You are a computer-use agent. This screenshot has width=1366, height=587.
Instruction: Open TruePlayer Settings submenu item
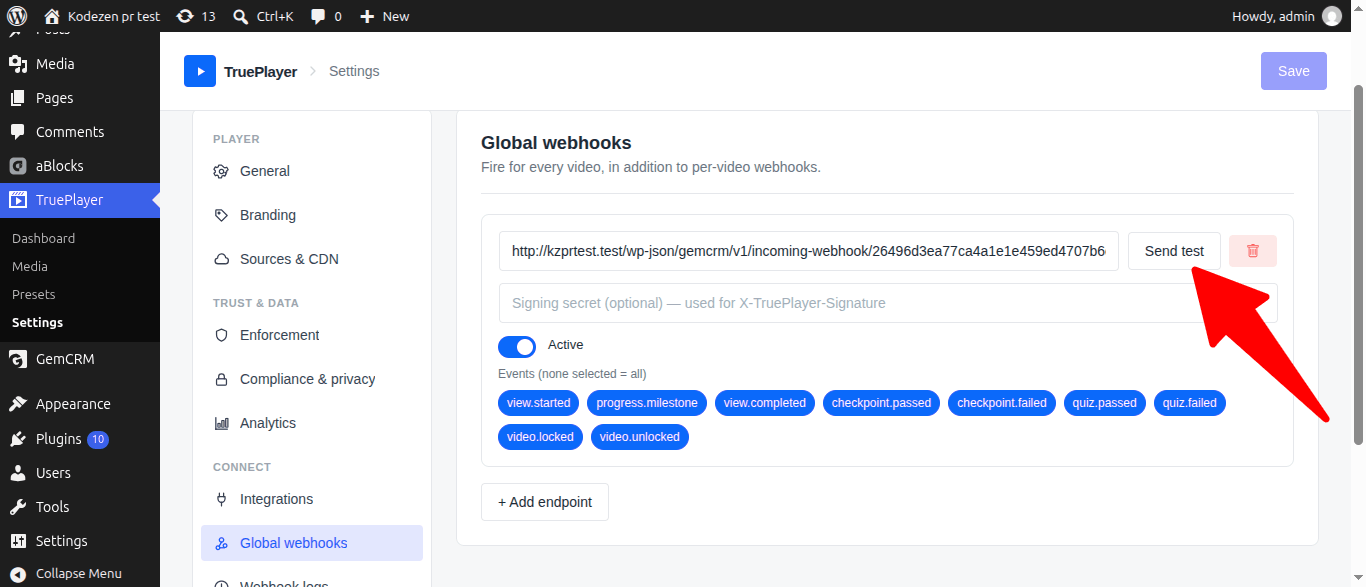tap(37, 322)
